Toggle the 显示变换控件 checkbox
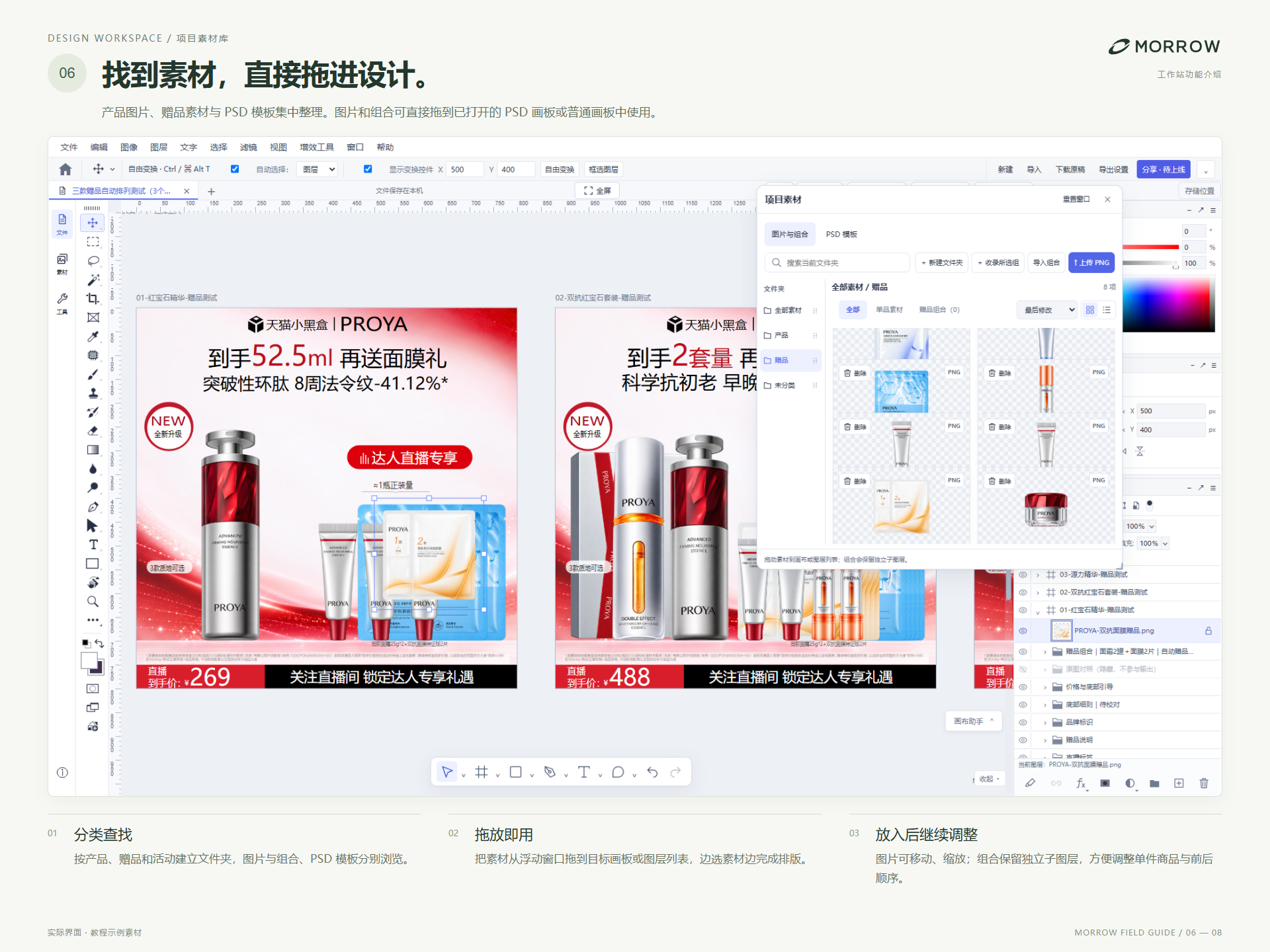Image resolution: width=1270 pixels, height=952 pixels. [x=368, y=169]
